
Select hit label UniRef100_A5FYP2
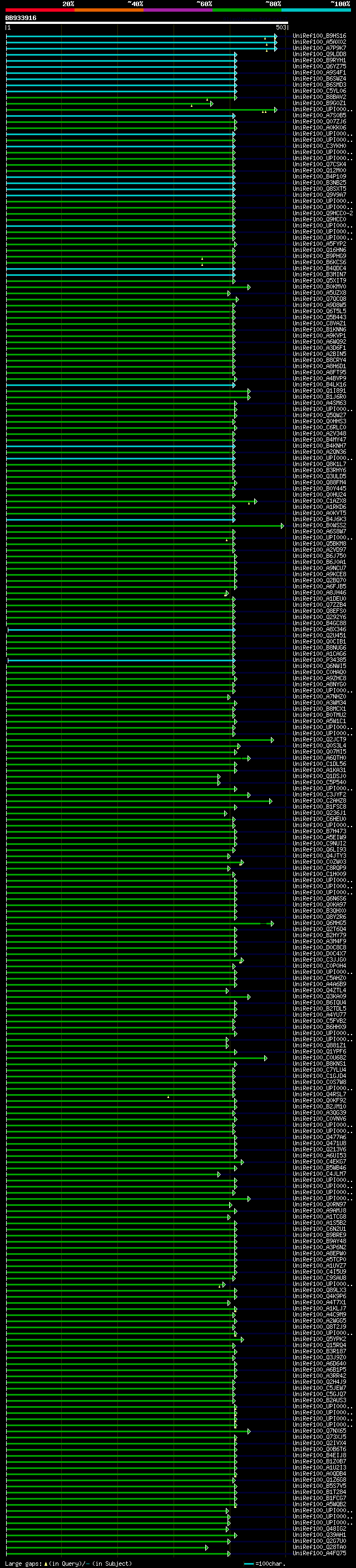(x=319, y=244)
